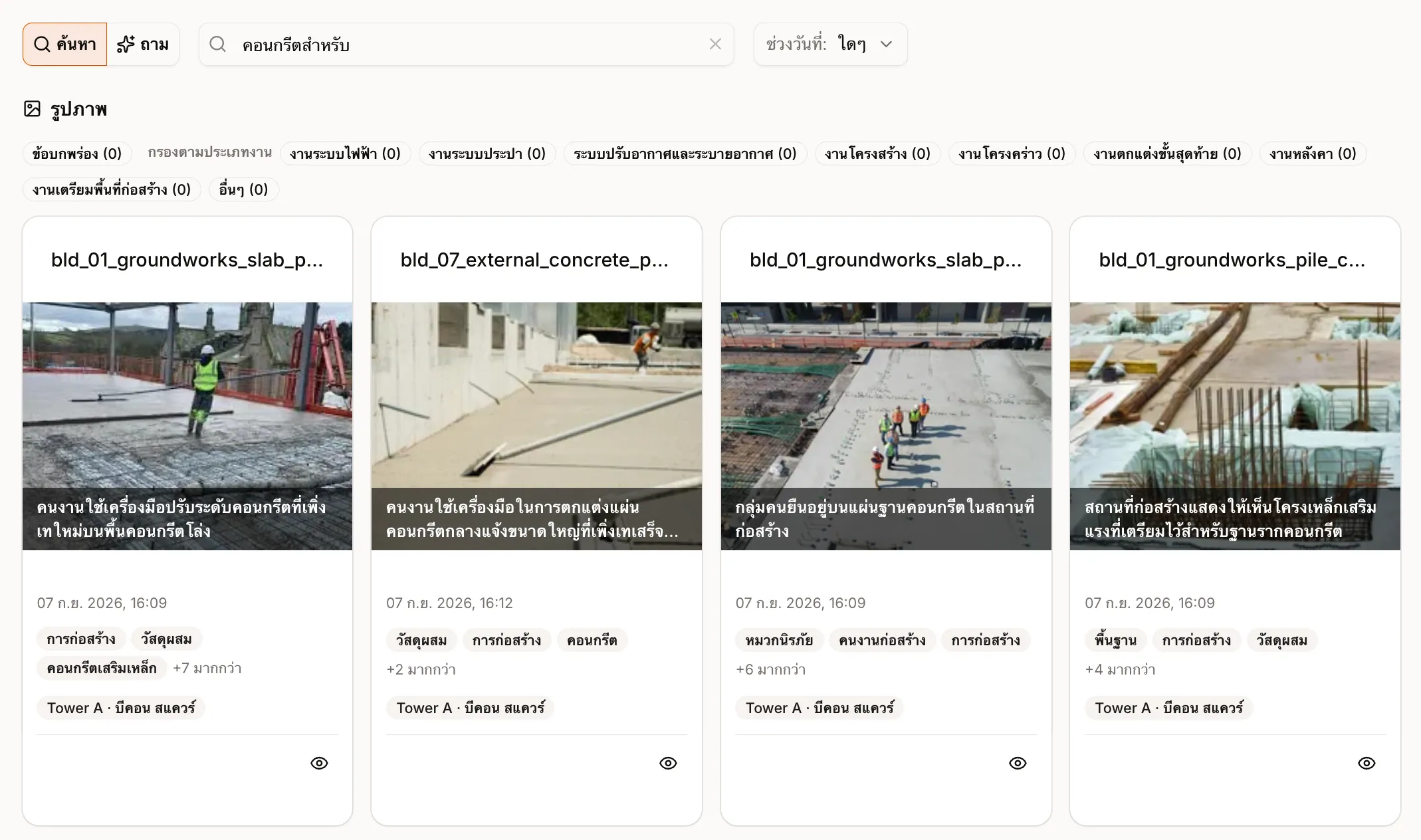Click inside the คอนกรีตสำหรับ search input
The height and width of the screenshot is (840, 1421).
point(466,45)
